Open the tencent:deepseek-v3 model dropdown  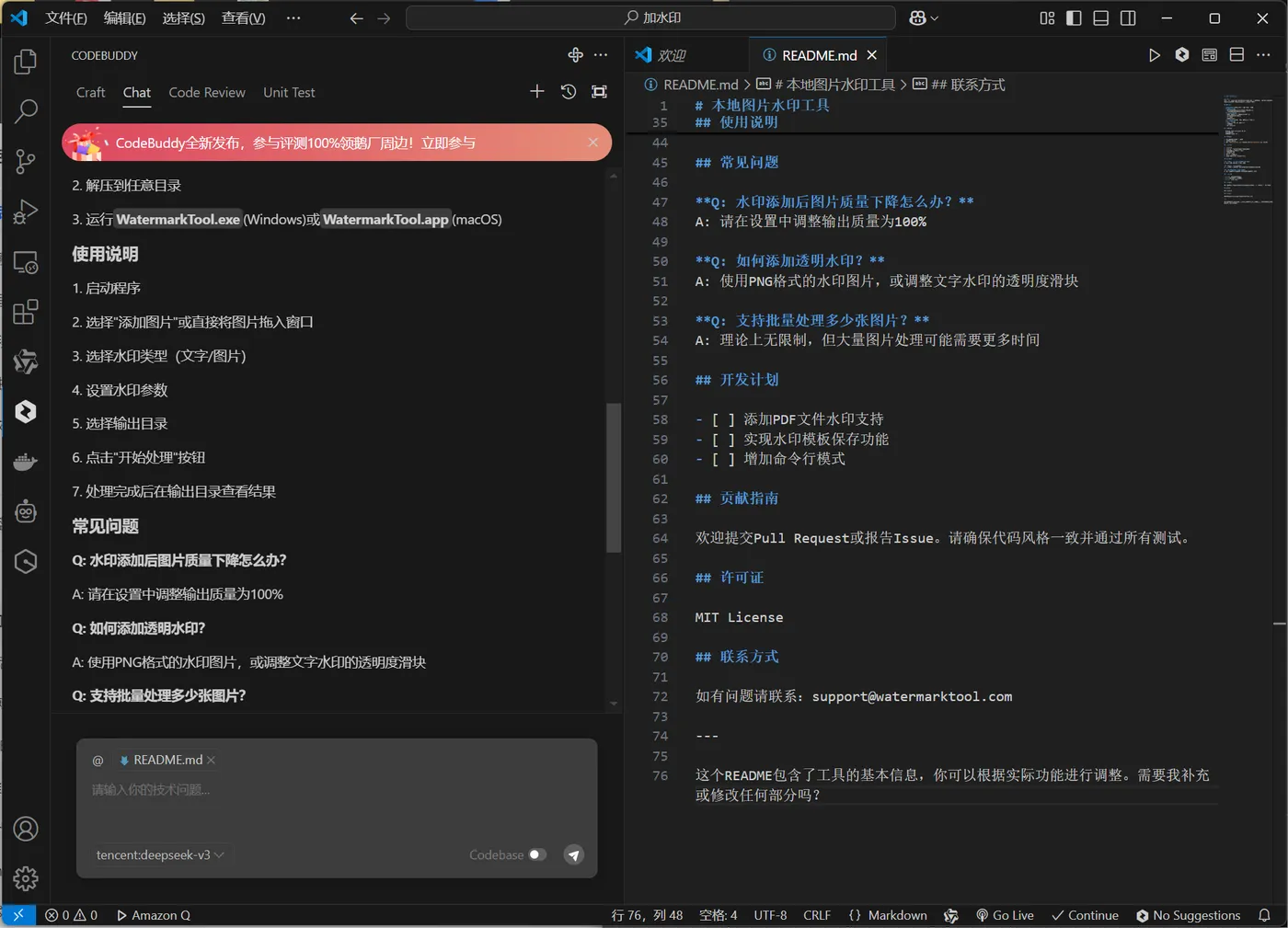click(159, 854)
